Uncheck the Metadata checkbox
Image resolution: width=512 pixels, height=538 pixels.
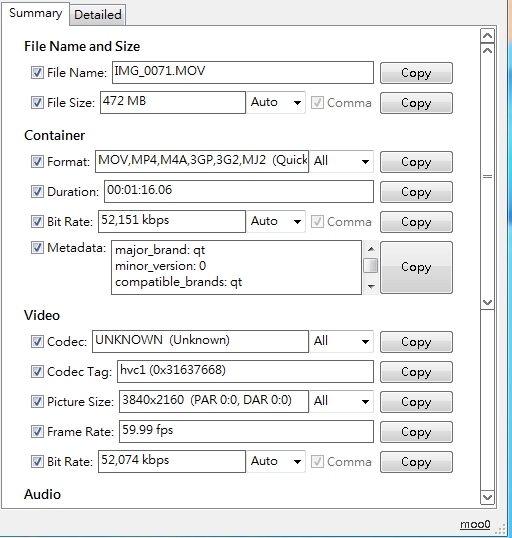pyautogui.click(x=37, y=247)
